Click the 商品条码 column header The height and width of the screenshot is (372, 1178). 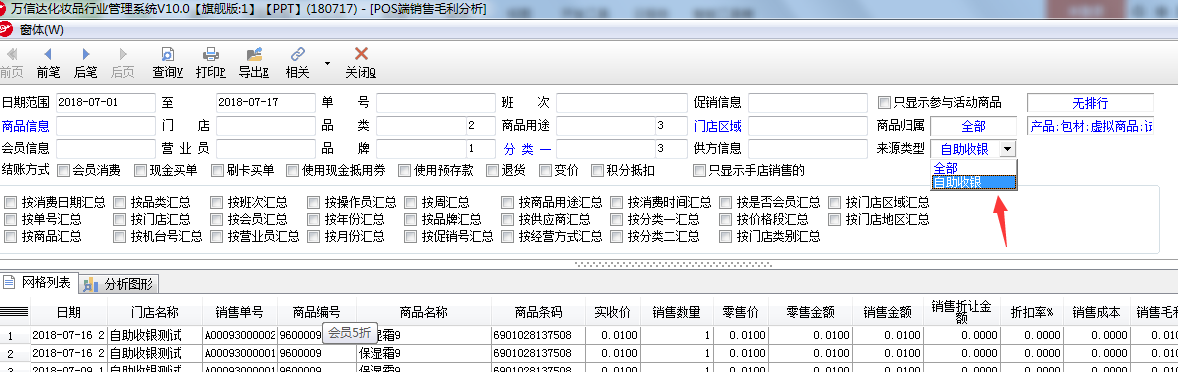538,312
